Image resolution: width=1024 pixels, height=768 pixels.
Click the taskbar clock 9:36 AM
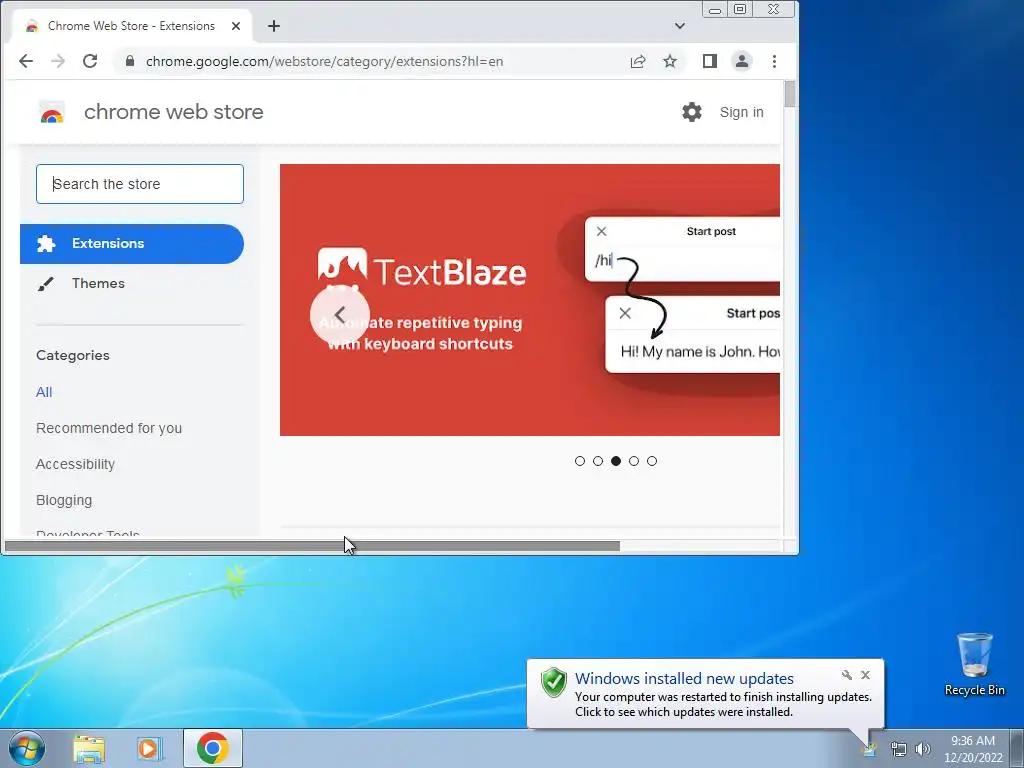pyautogui.click(x=973, y=749)
